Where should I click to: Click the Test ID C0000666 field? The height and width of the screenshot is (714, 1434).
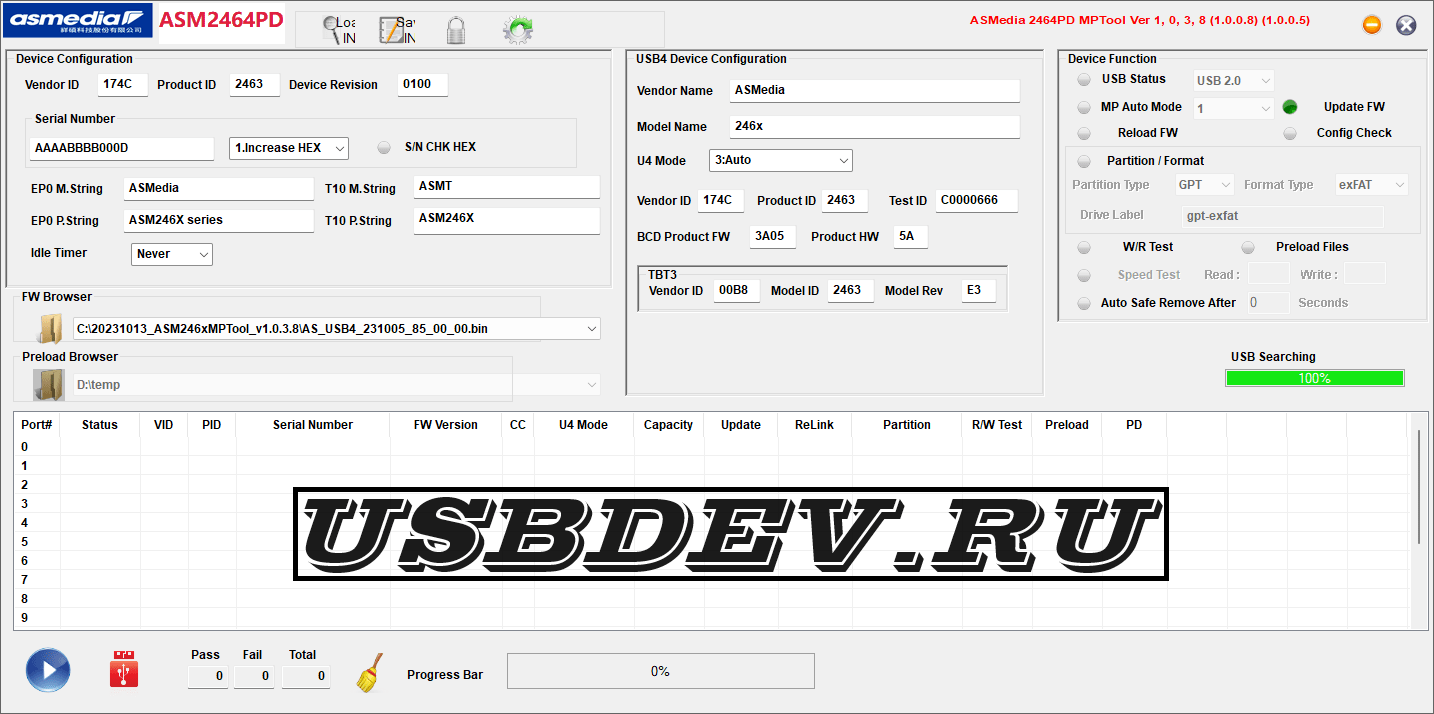[977, 201]
